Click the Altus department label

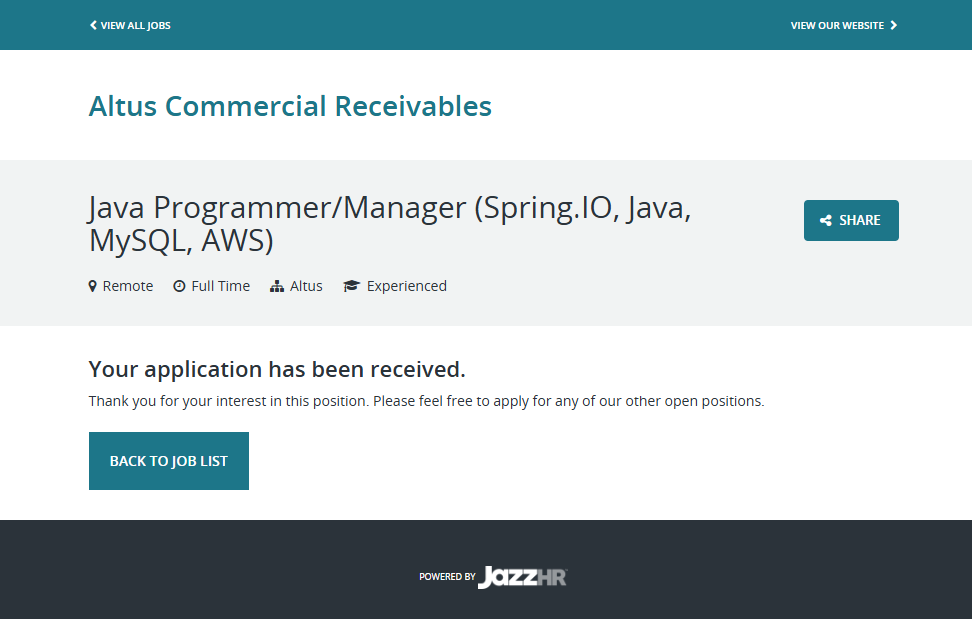tap(306, 286)
